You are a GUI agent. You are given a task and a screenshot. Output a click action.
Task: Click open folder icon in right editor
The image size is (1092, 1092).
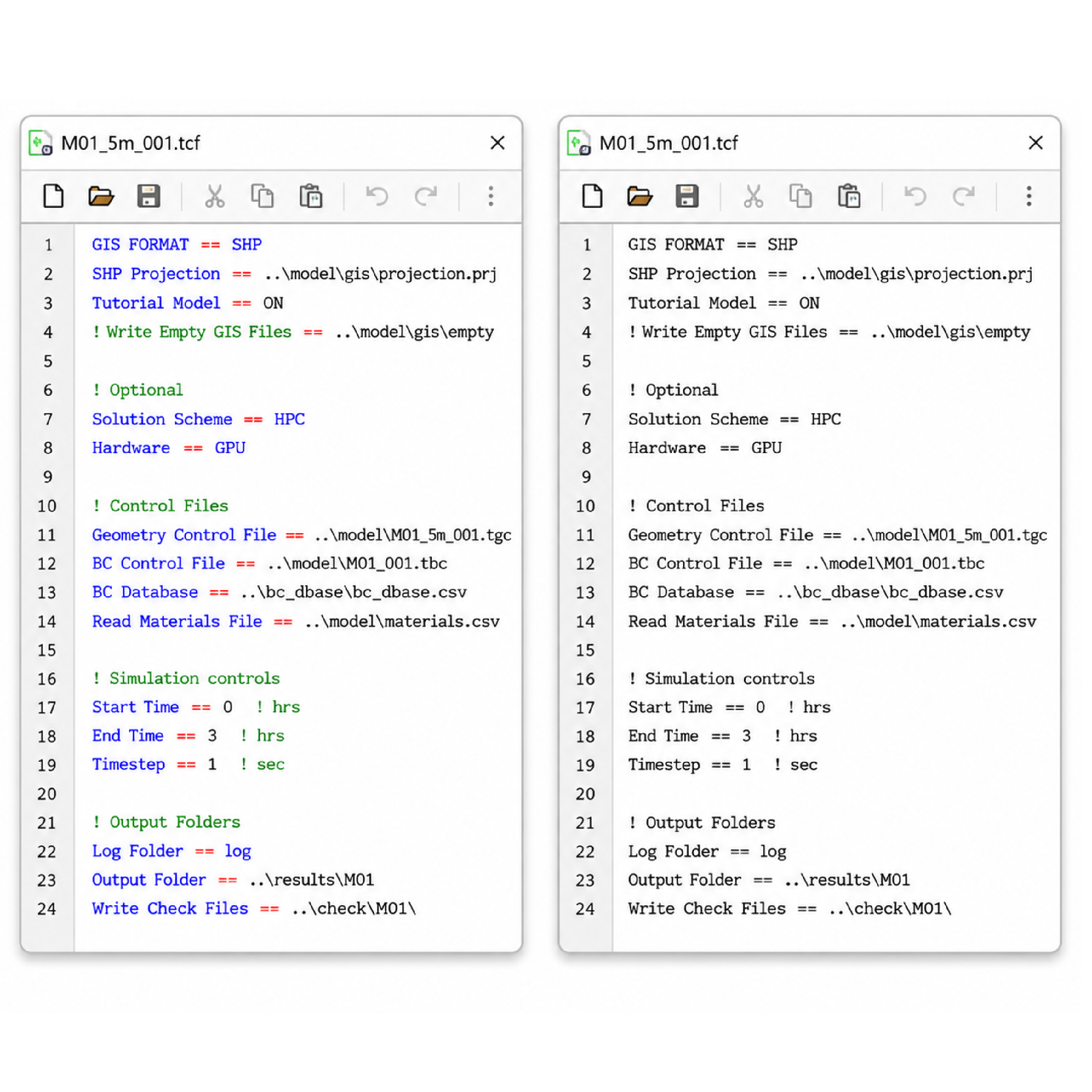tap(640, 196)
